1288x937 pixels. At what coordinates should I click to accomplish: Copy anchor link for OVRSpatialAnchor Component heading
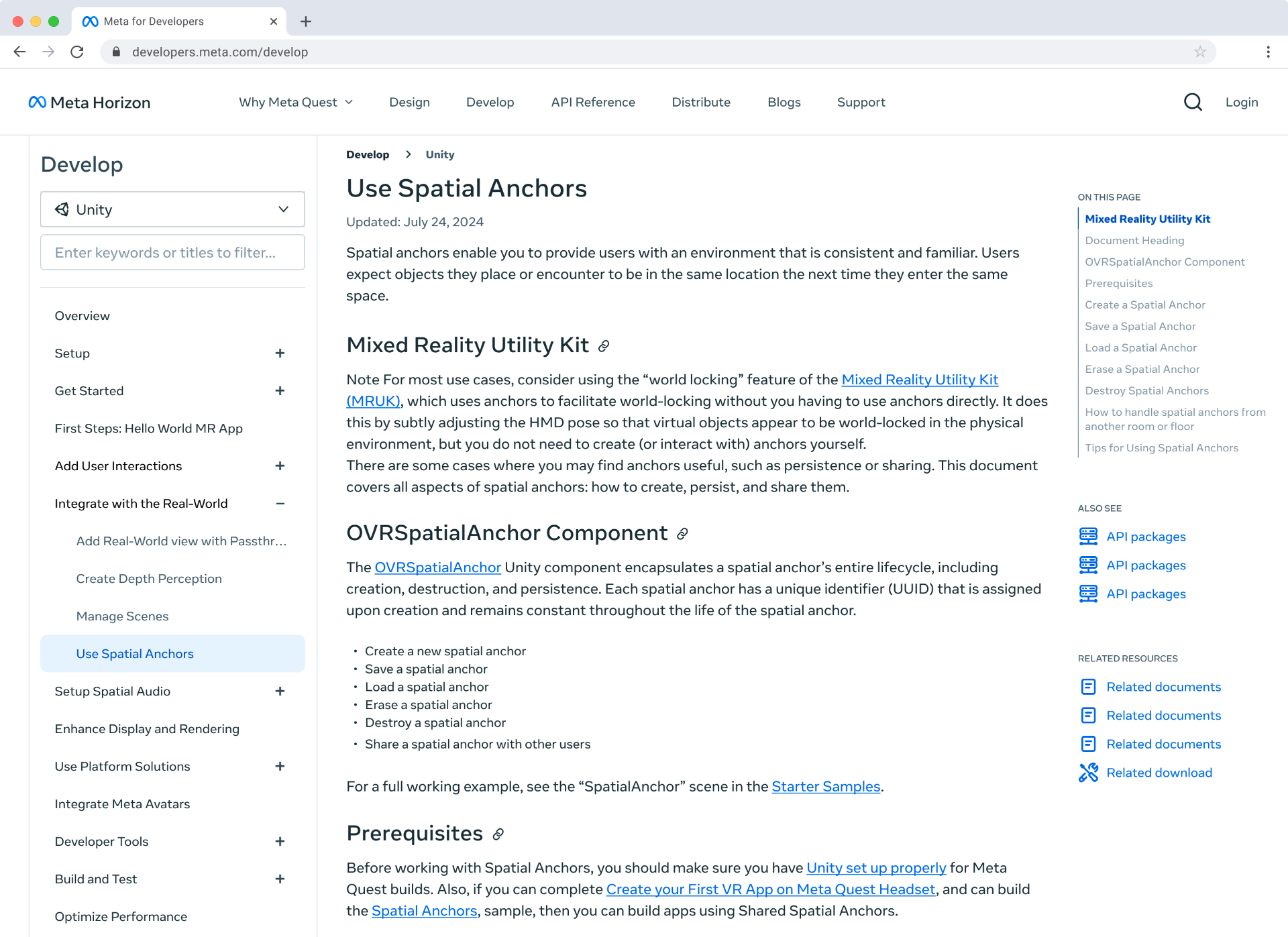tap(682, 534)
